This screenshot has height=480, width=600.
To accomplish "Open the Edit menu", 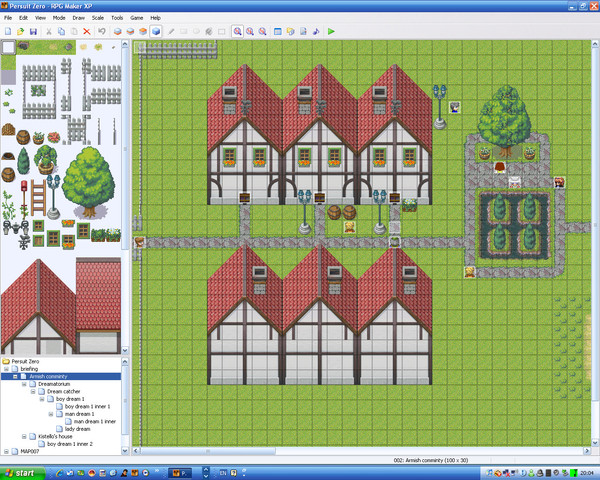I will pyautogui.click(x=23, y=18).
